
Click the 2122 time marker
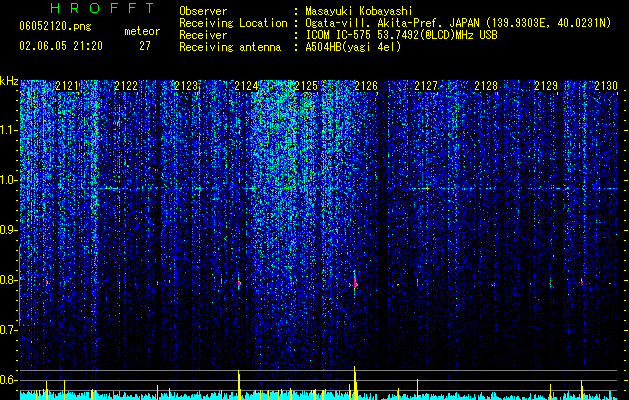[x=126, y=86]
